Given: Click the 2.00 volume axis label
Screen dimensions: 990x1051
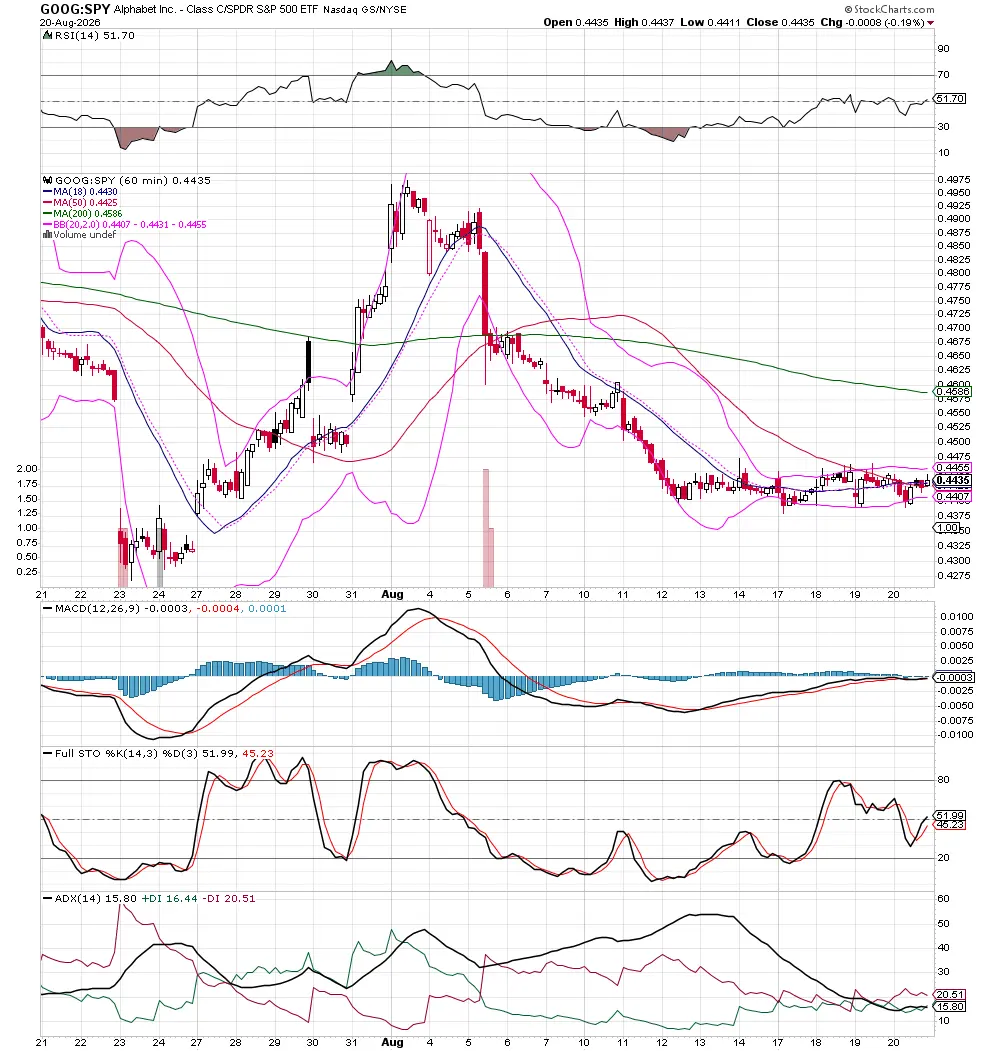Looking at the screenshot, I should (27, 469).
